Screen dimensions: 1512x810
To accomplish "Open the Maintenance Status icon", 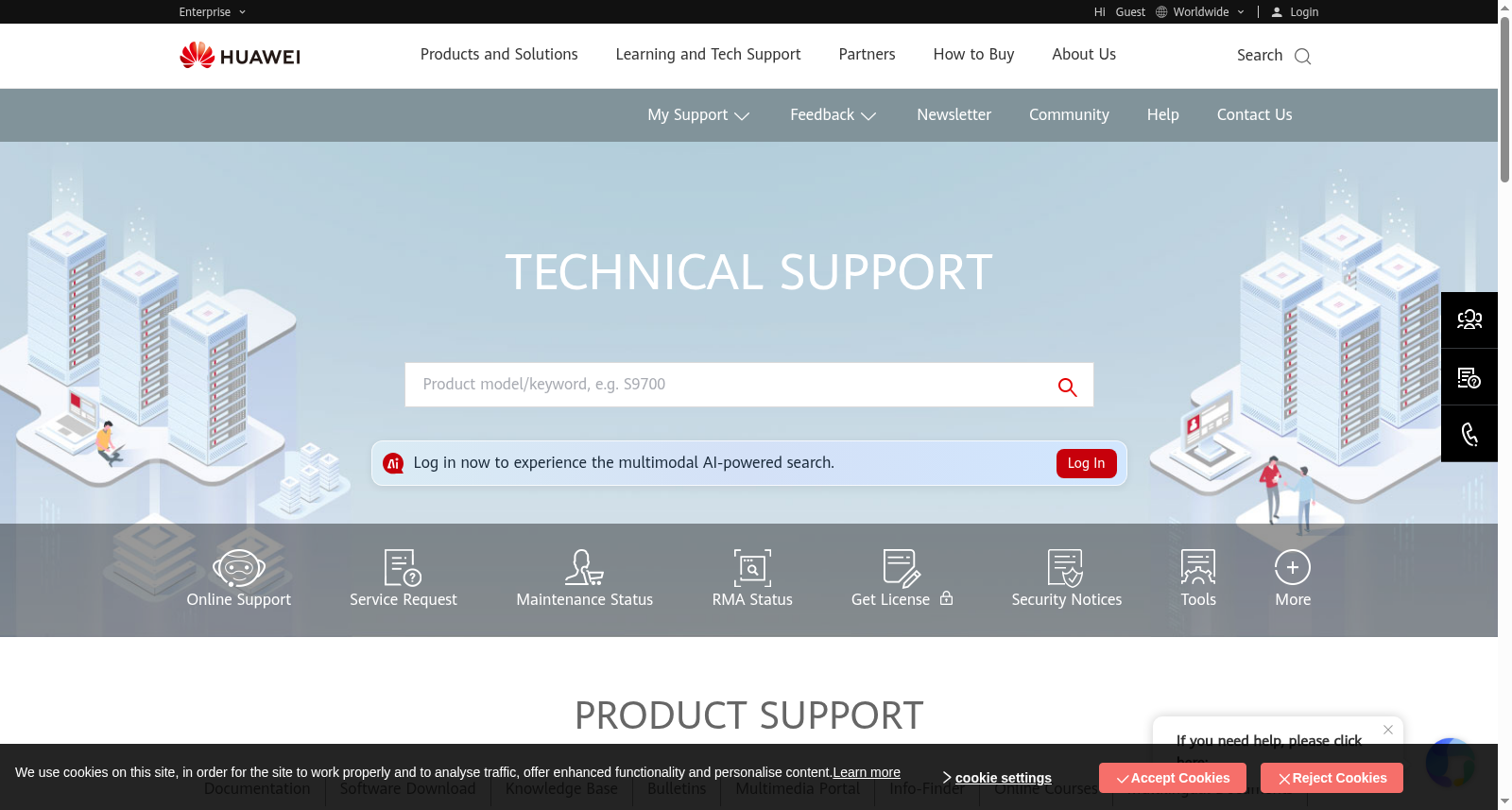I will [x=584, y=568].
